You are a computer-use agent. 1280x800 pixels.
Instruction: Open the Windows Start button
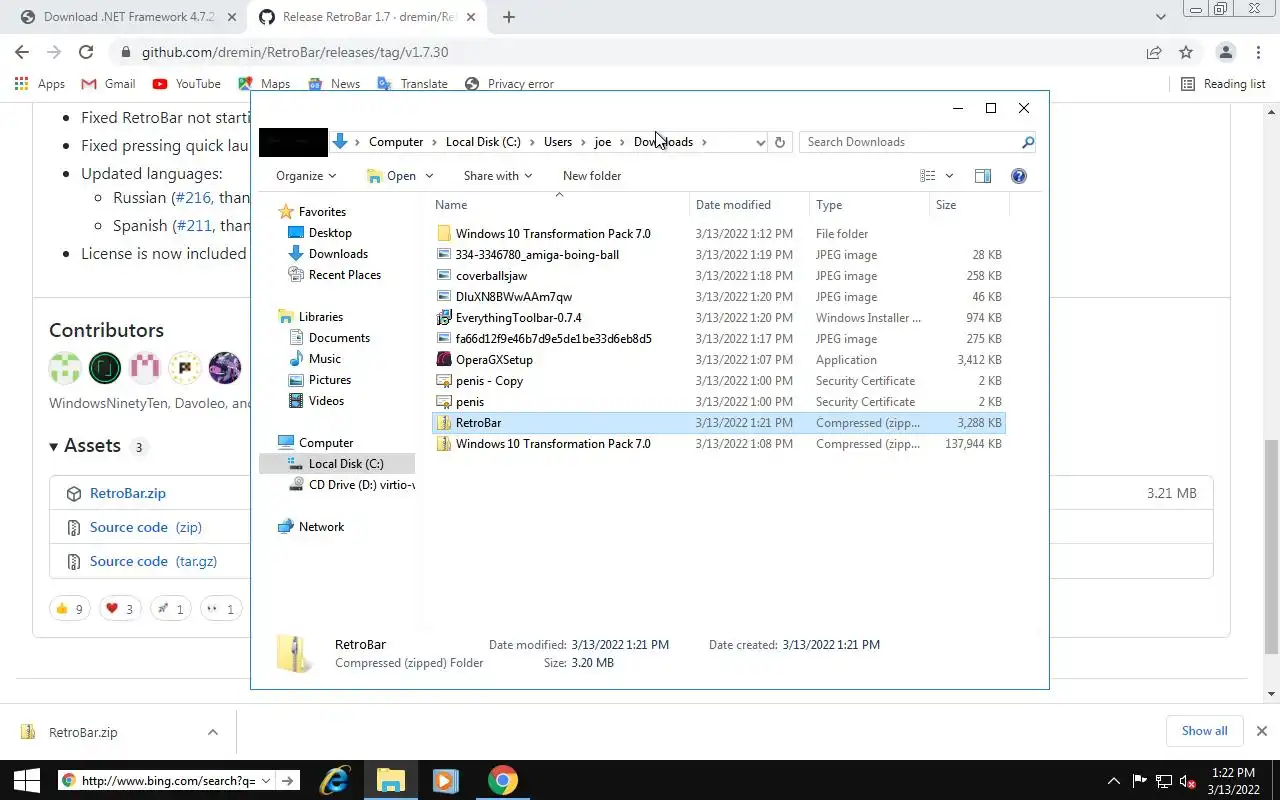coord(27,781)
